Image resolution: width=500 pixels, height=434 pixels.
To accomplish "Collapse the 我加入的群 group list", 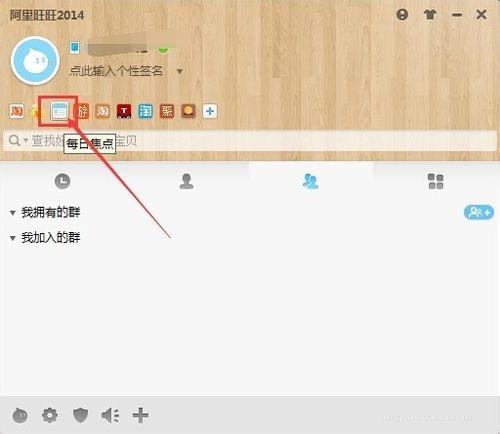I will (13, 238).
